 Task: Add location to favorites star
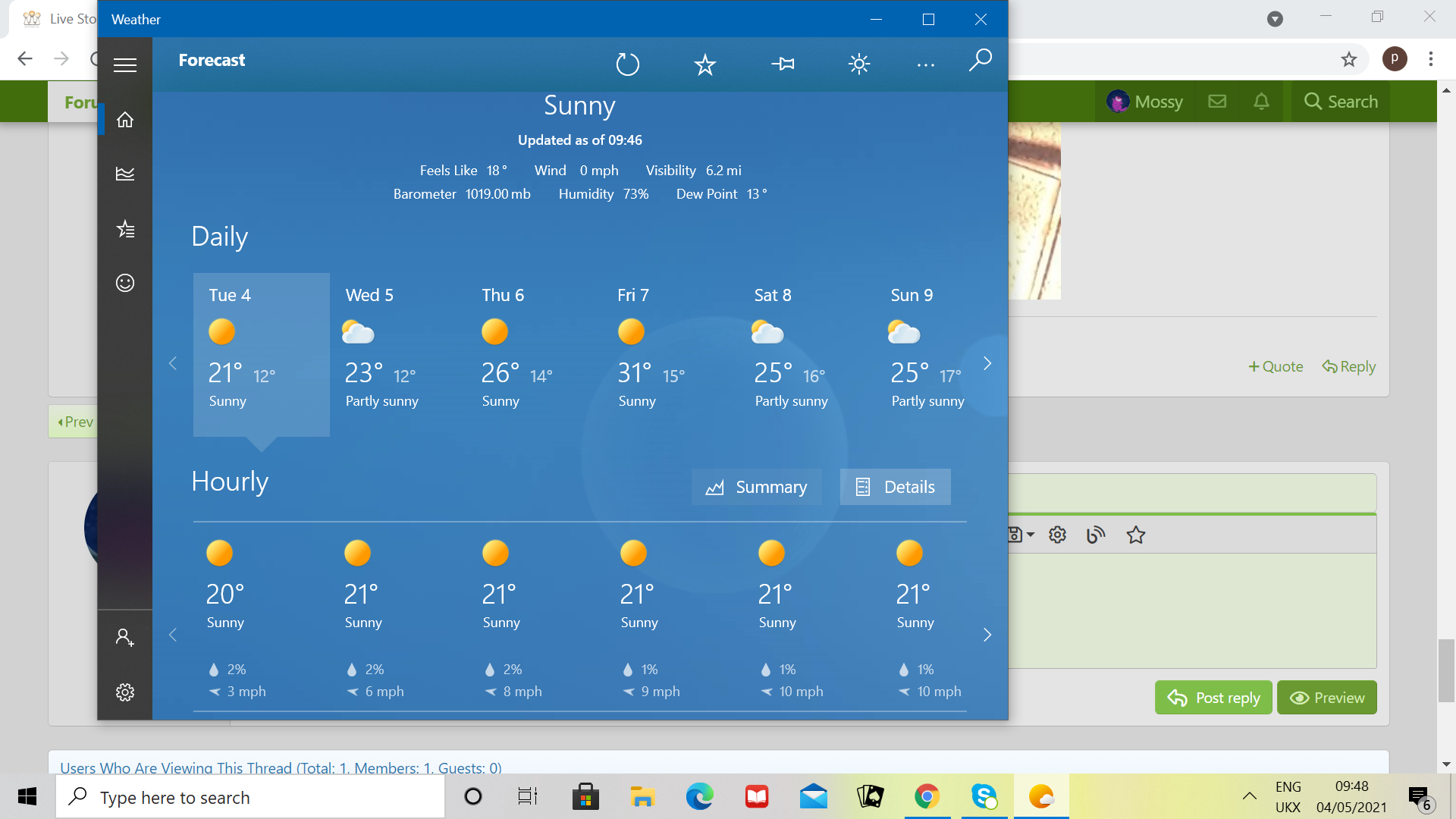click(705, 64)
